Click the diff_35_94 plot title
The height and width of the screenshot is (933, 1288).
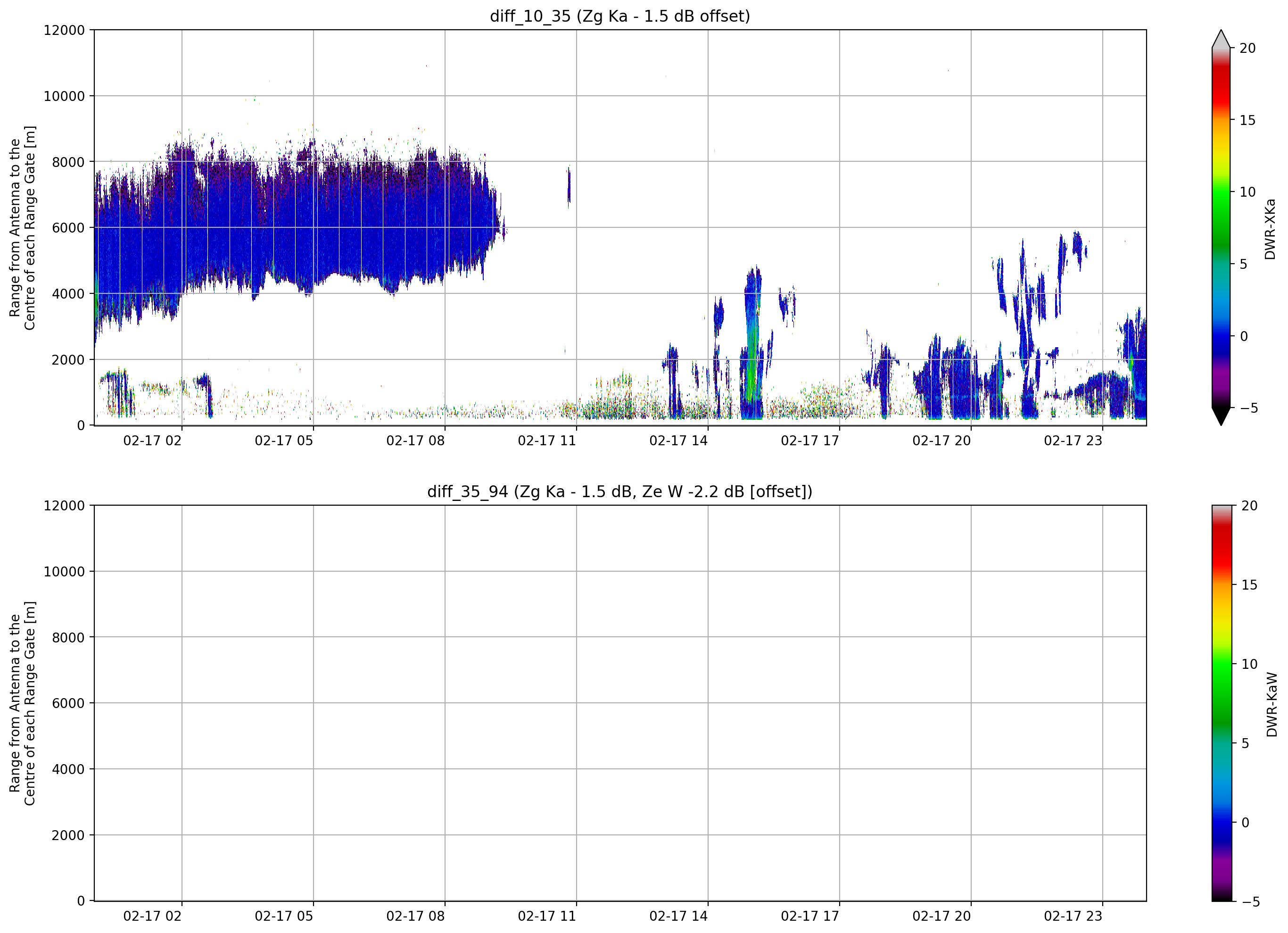point(619,491)
